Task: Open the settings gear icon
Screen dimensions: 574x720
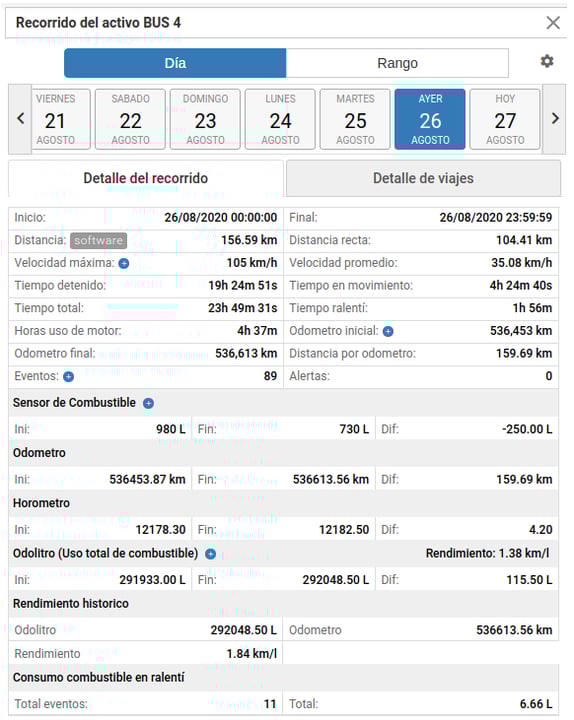Action: point(546,61)
